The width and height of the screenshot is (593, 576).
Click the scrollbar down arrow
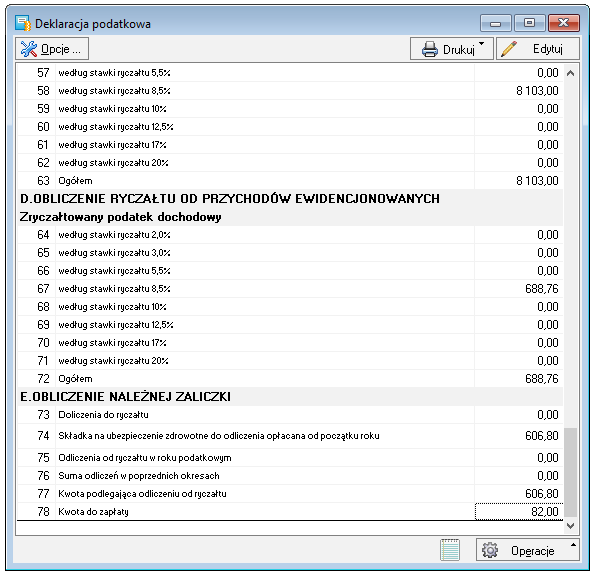point(571,526)
